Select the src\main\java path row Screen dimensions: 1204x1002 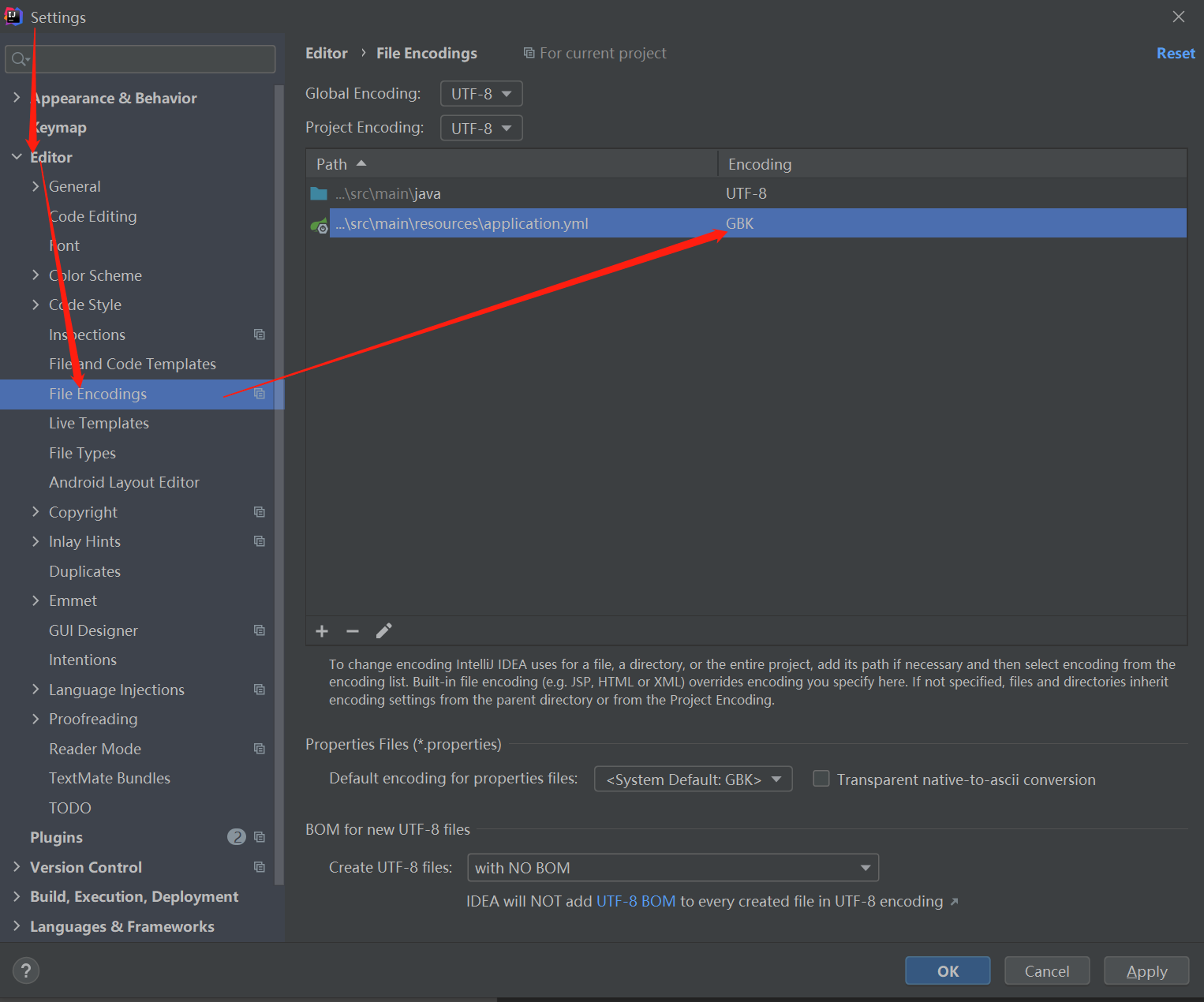click(746, 193)
